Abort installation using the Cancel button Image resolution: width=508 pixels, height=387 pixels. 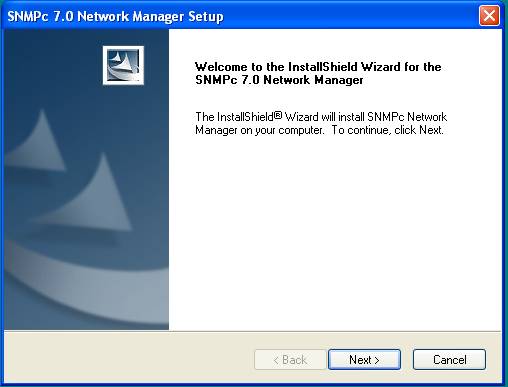click(x=449, y=359)
